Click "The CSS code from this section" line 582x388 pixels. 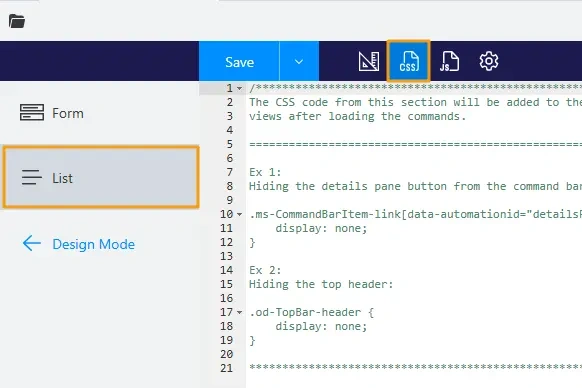click(415, 102)
